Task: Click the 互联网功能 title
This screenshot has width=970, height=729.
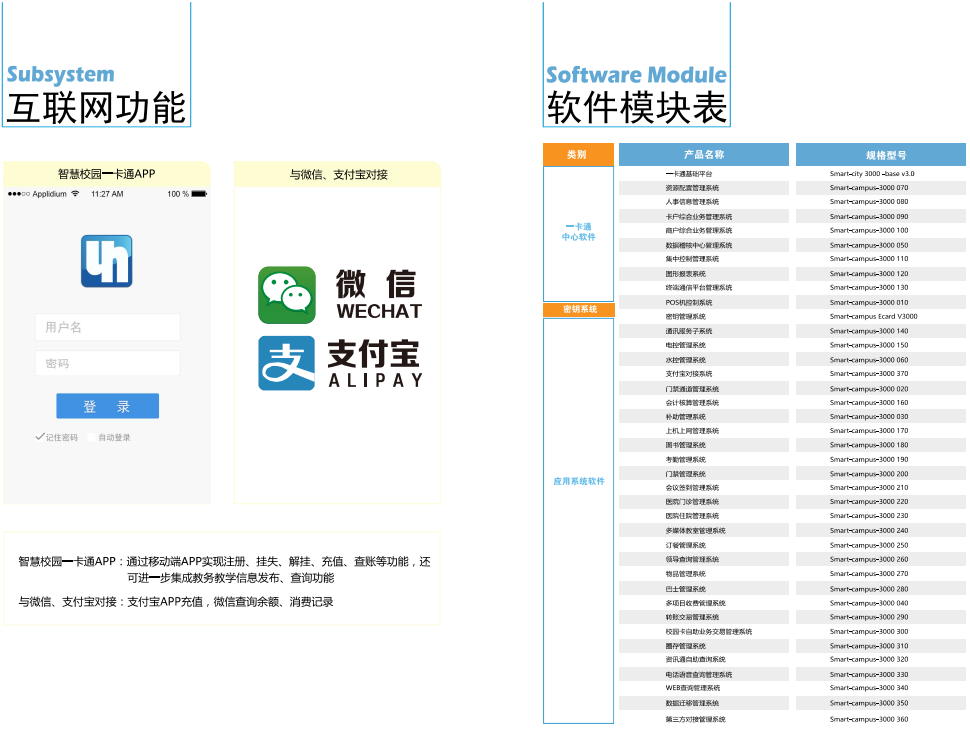Action: point(96,108)
